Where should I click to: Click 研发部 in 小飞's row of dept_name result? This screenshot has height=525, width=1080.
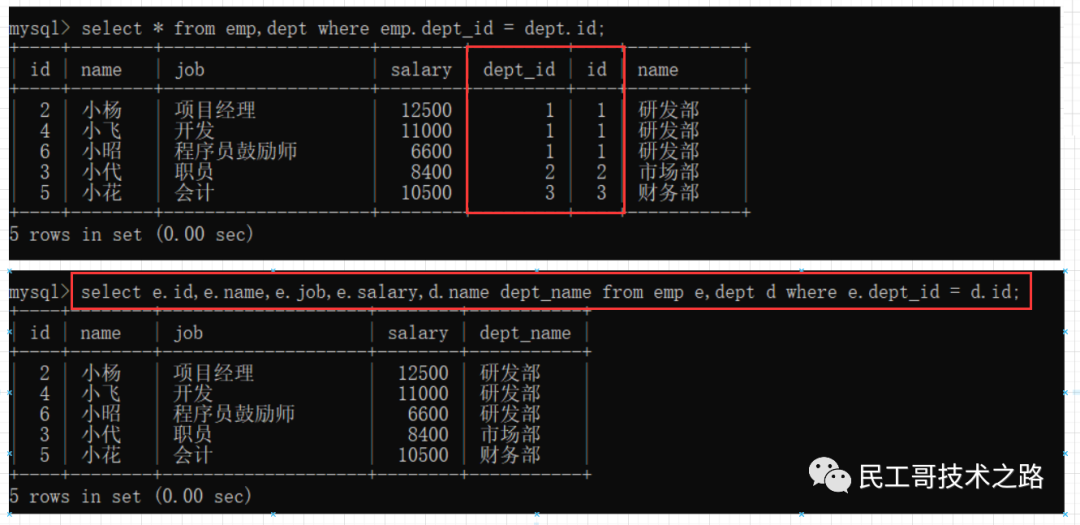pos(510,394)
